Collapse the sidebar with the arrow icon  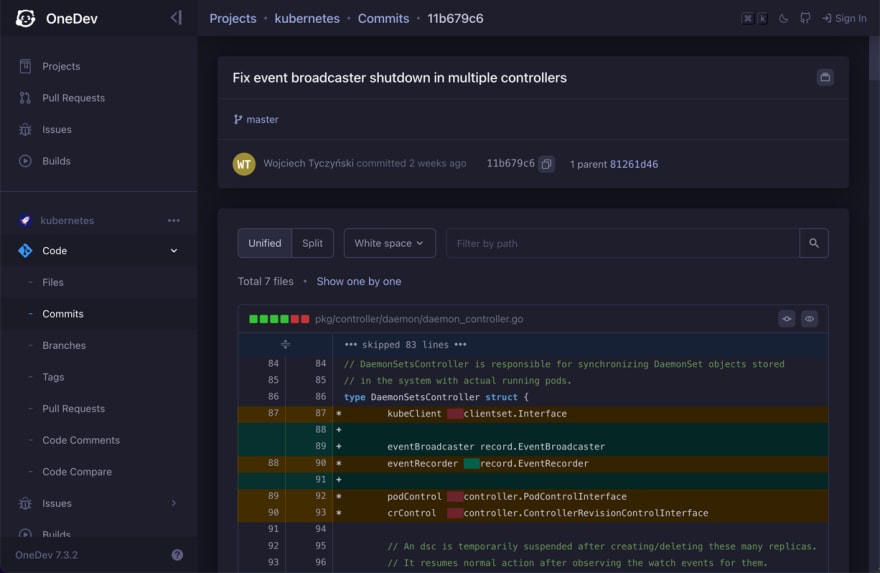(176, 18)
